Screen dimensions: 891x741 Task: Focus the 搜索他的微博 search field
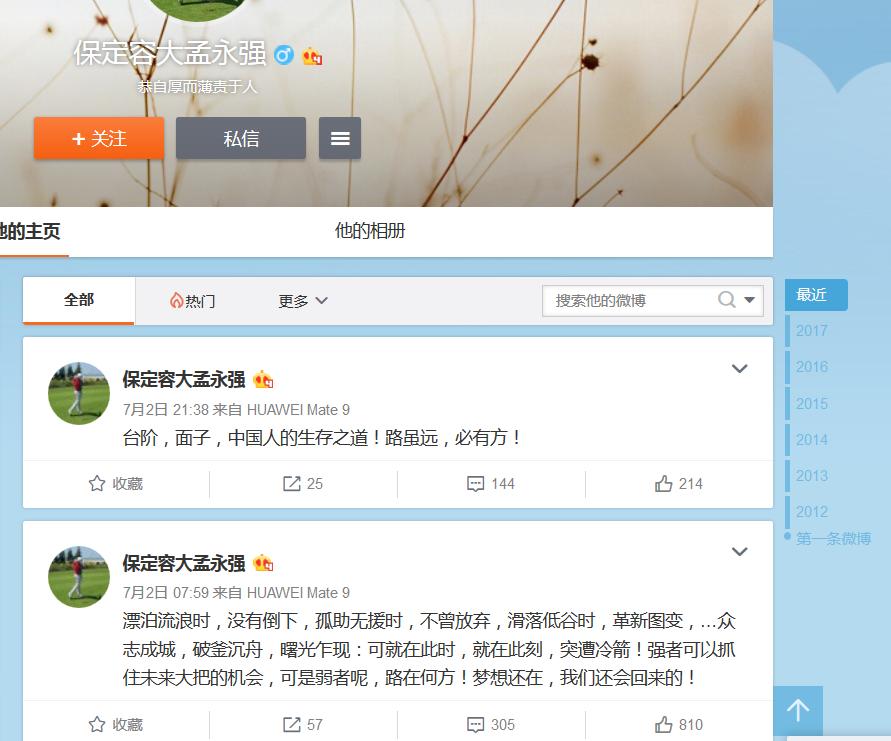point(630,300)
